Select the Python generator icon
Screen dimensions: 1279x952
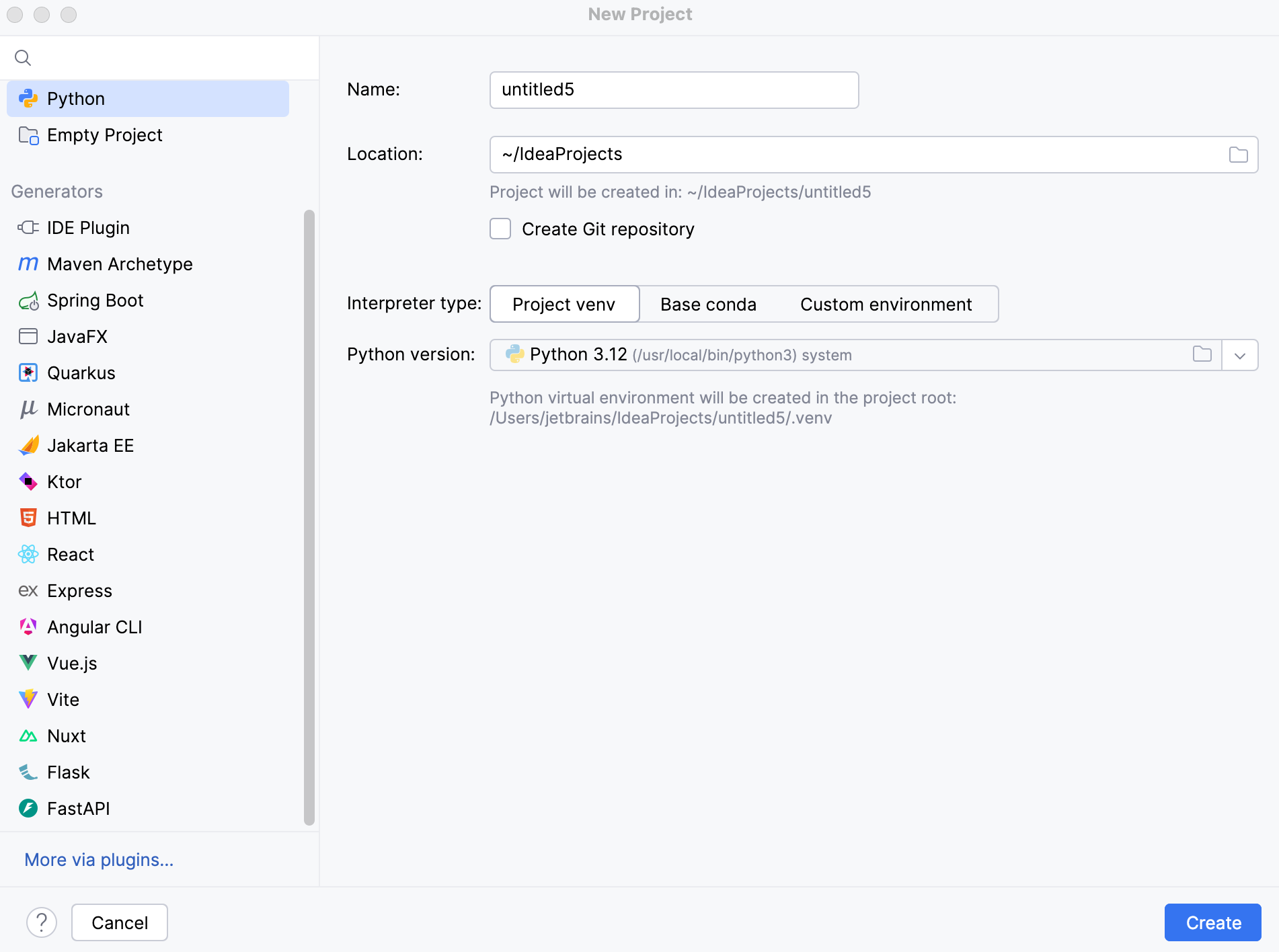(x=28, y=98)
